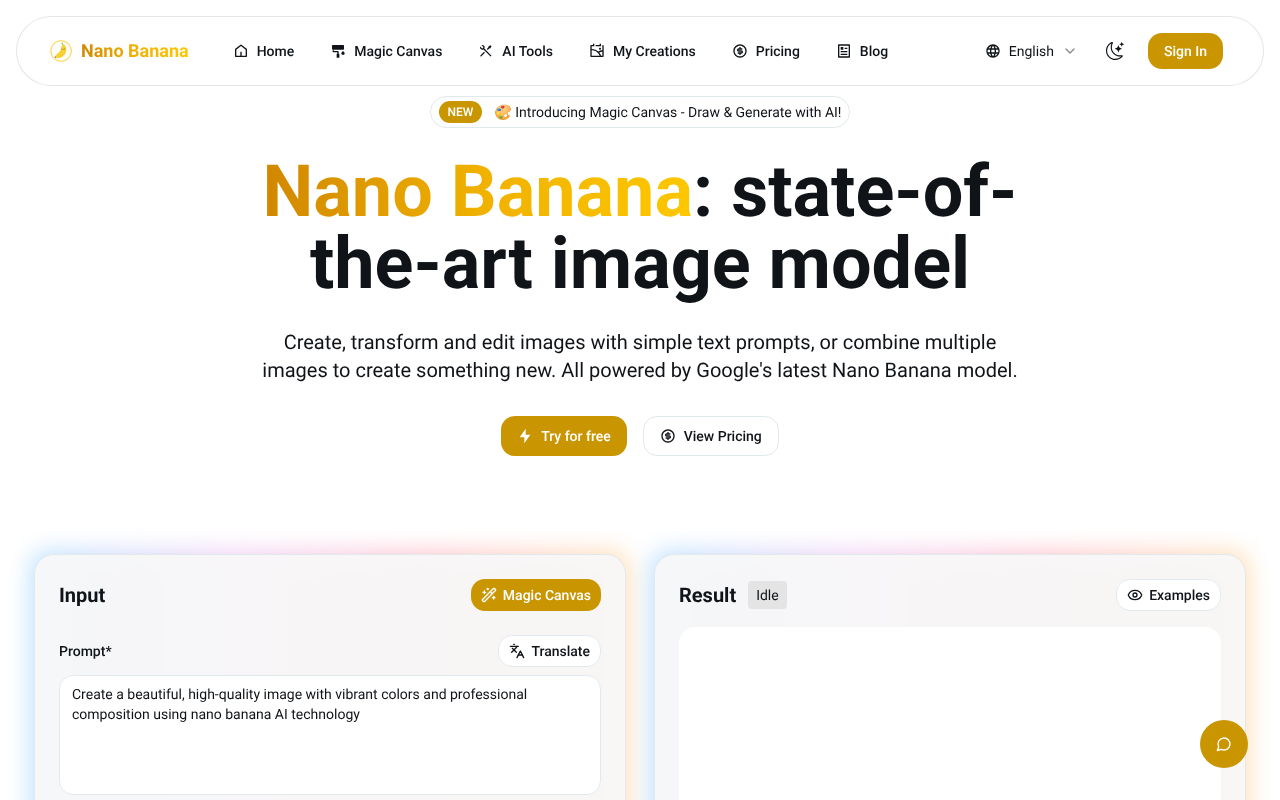Click the eye icon on the Examples button
The image size is (1280, 800).
(x=1135, y=595)
